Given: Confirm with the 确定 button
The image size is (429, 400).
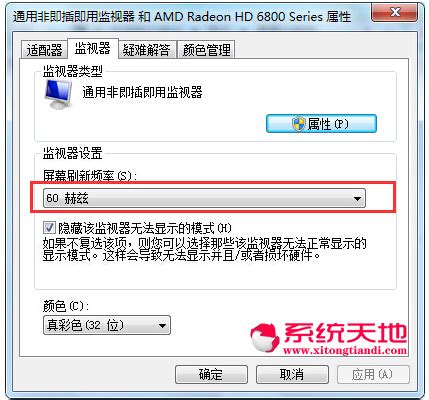Looking at the screenshot, I should pyautogui.click(x=211, y=374).
